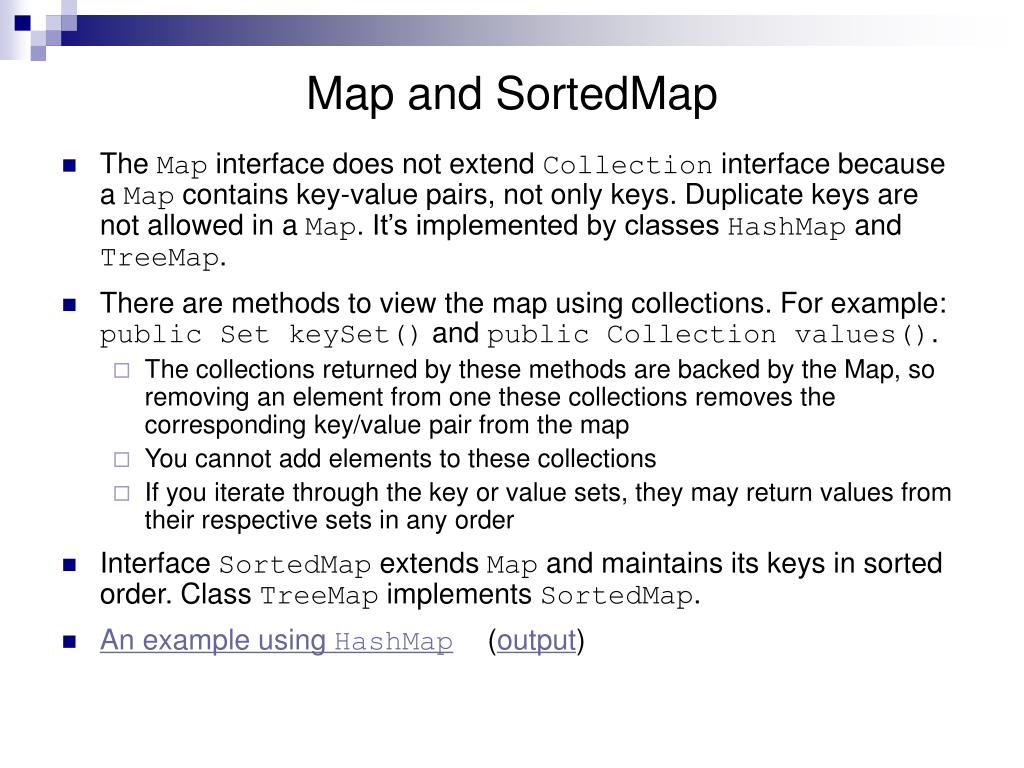Image resolution: width=1024 pixels, height=768 pixels.
Task: Click "HashMap" in "classes HashMap and"
Action: (787, 227)
